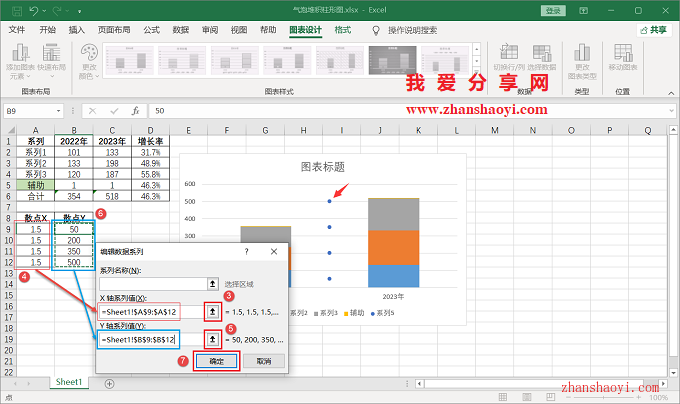
Task: Switch to 审阅 ribbon tab
Action: tap(210, 30)
